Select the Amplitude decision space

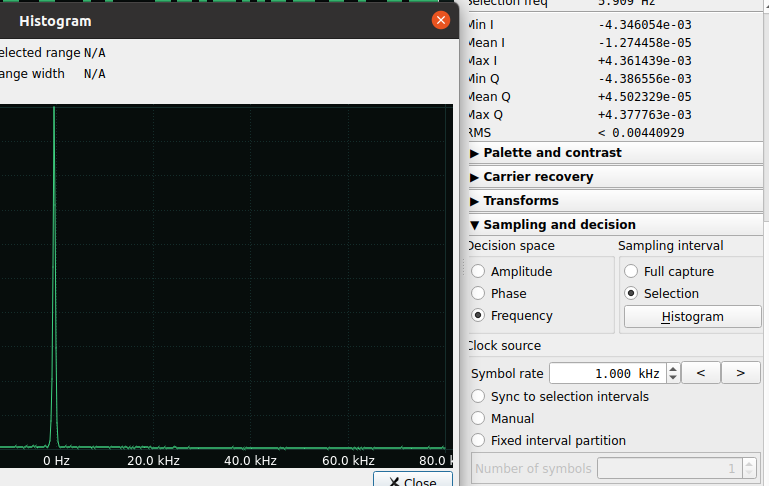[x=479, y=272]
